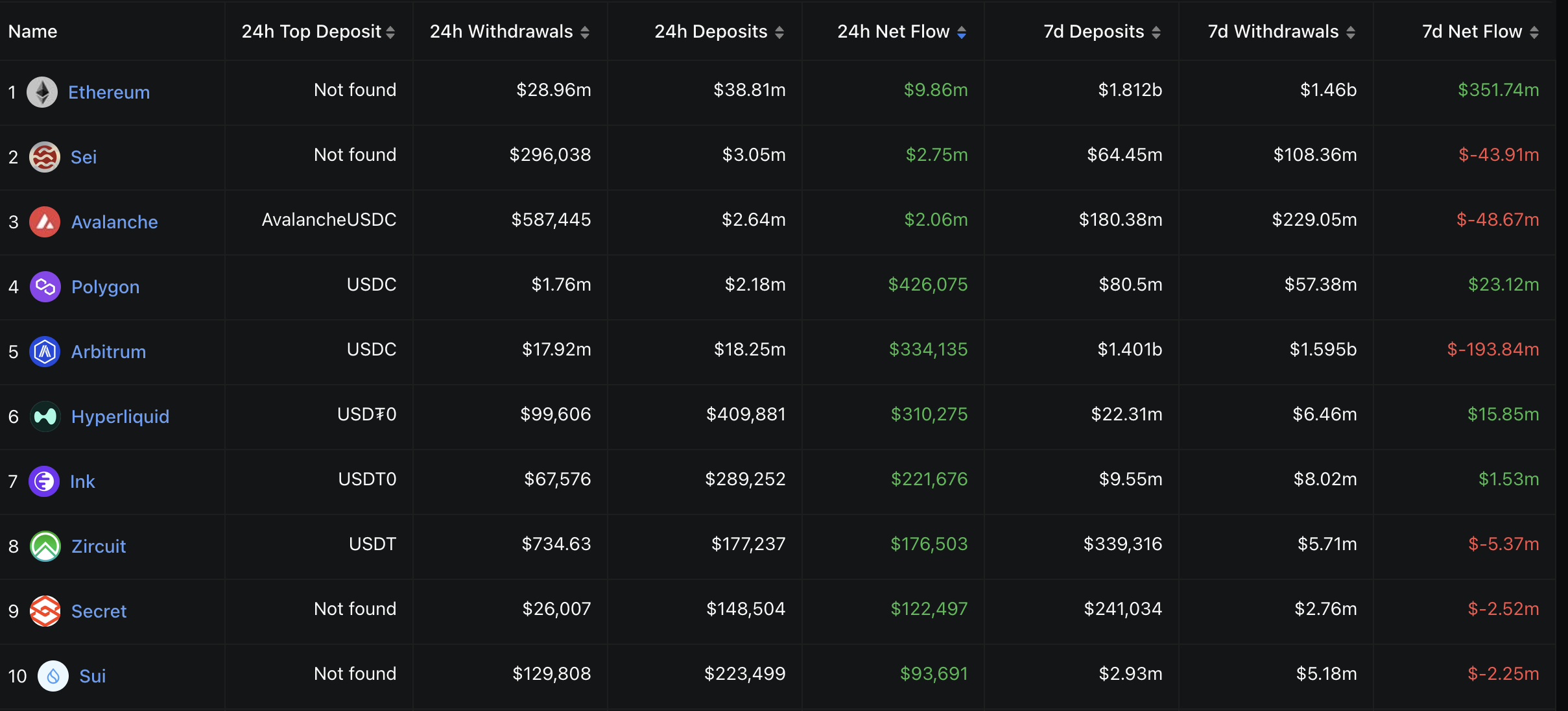Open the Hyperliquid chain link
The width and height of the screenshot is (1568, 711).
[x=120, y=416]
